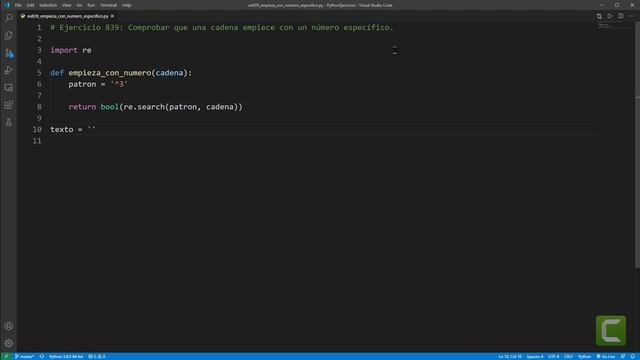Click the 'empieza_con_numero' function name
The image size is (640, 360).
click(110, 73)
